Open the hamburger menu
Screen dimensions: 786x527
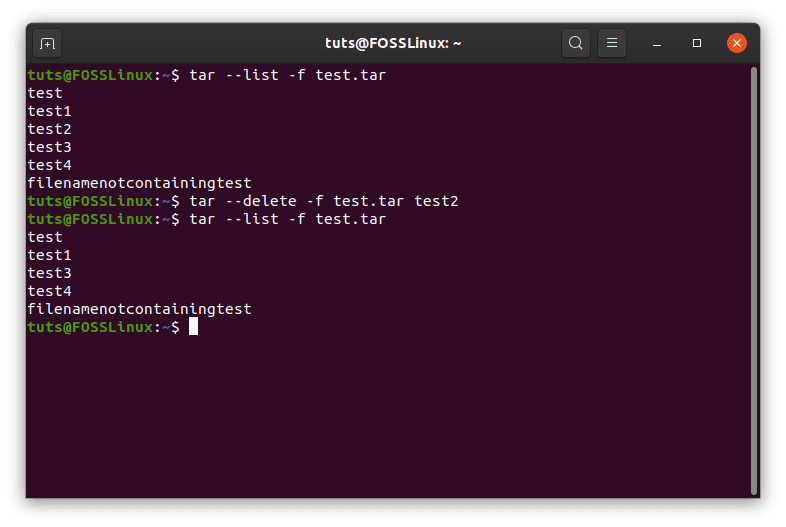(612, 43)
